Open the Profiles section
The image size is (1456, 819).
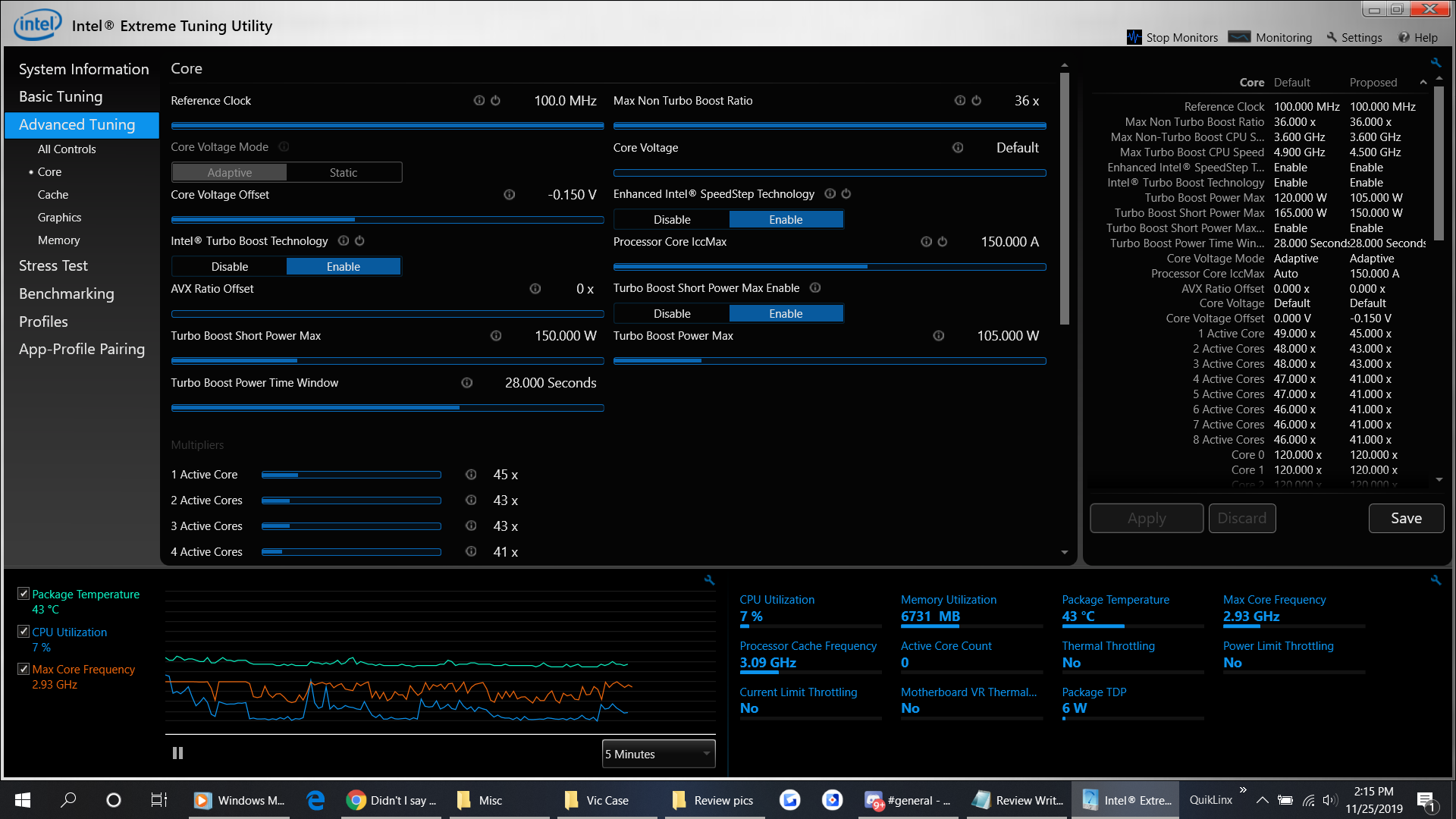click(43, 322)
